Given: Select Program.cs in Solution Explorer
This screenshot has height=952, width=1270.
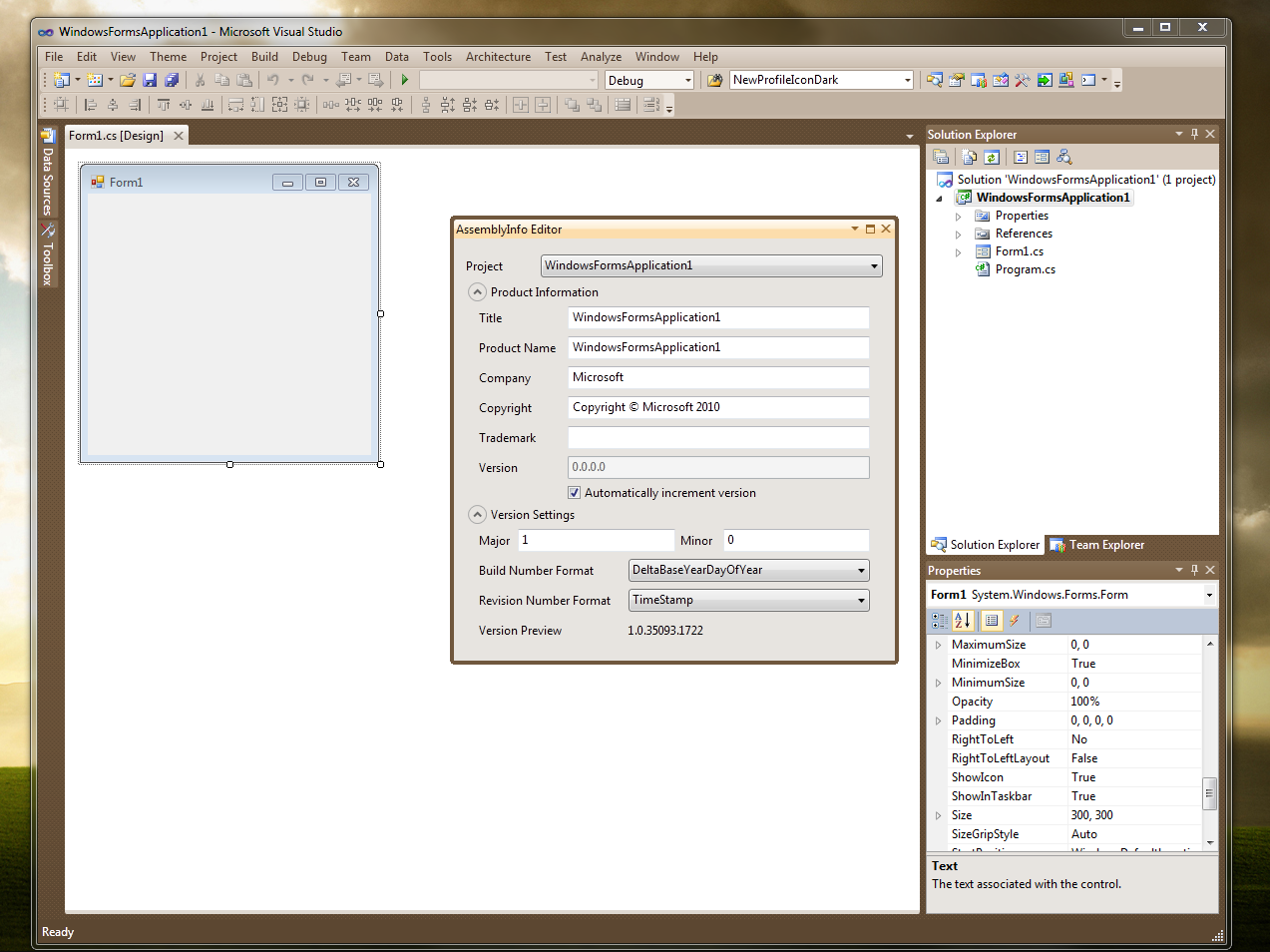Looking at the screenshot, I should pos(1025,269).
